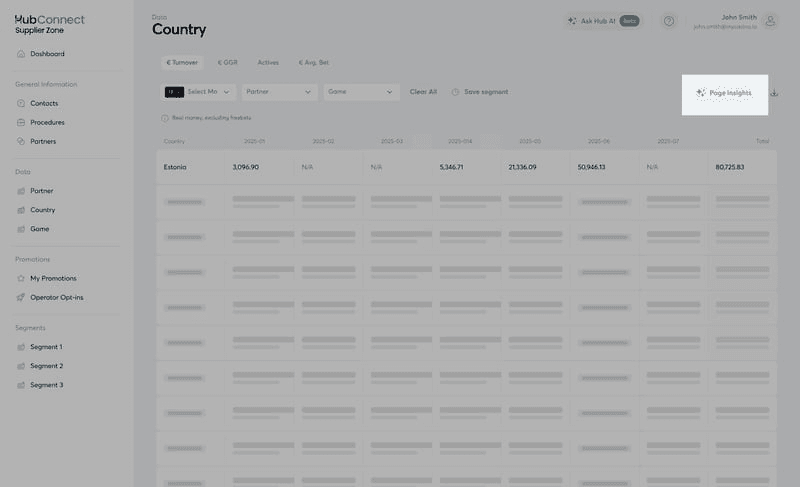Click the Segment 2 icon
This screenshot has width=800, height=487.
click(21, 366)
